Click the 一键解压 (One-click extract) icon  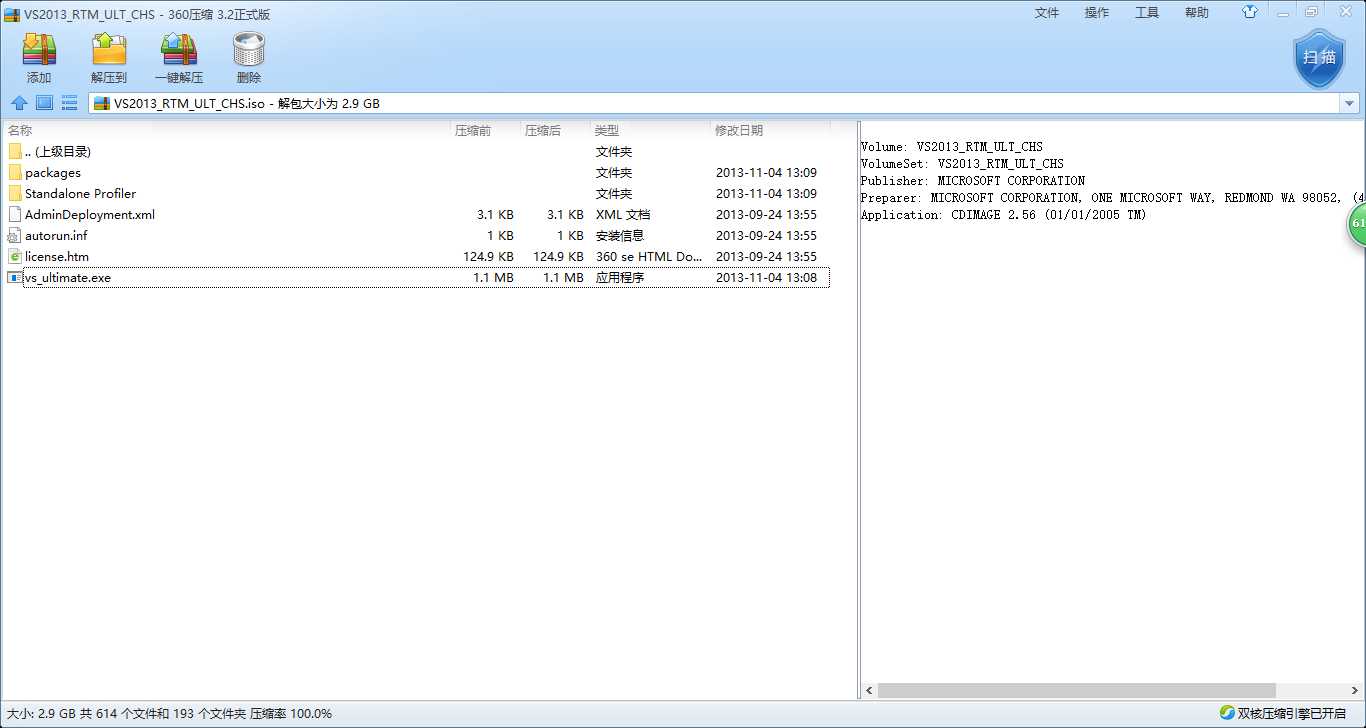(x=179, y=49)
